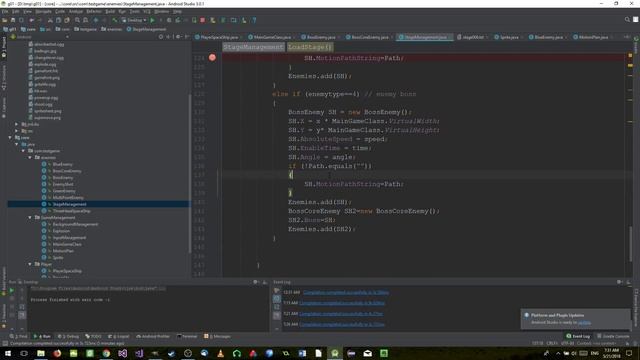Click the Event Log panel gear icon
Screen dimensions: 640x360
(620, 282)
